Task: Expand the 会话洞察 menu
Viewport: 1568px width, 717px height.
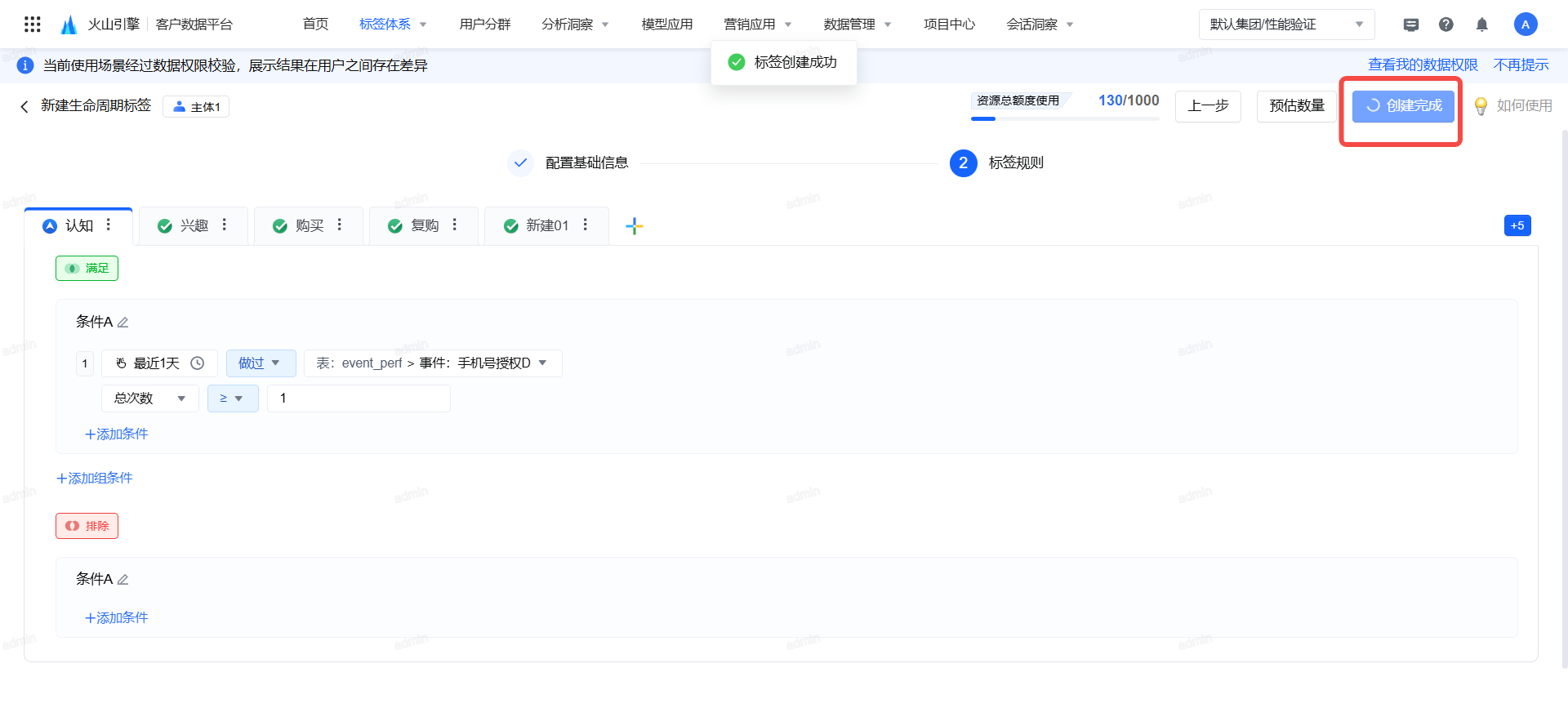Action: click(x=1040, y=24)
